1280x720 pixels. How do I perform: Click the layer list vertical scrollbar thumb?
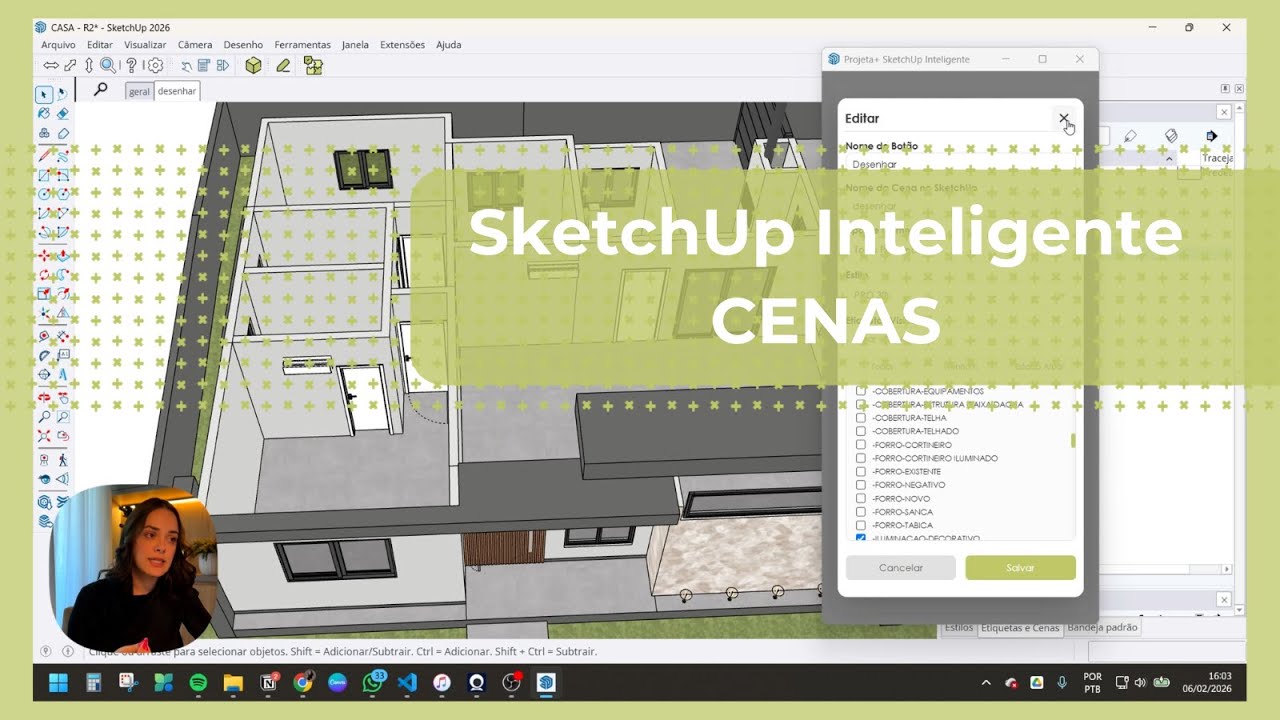tap(1074, 440)
